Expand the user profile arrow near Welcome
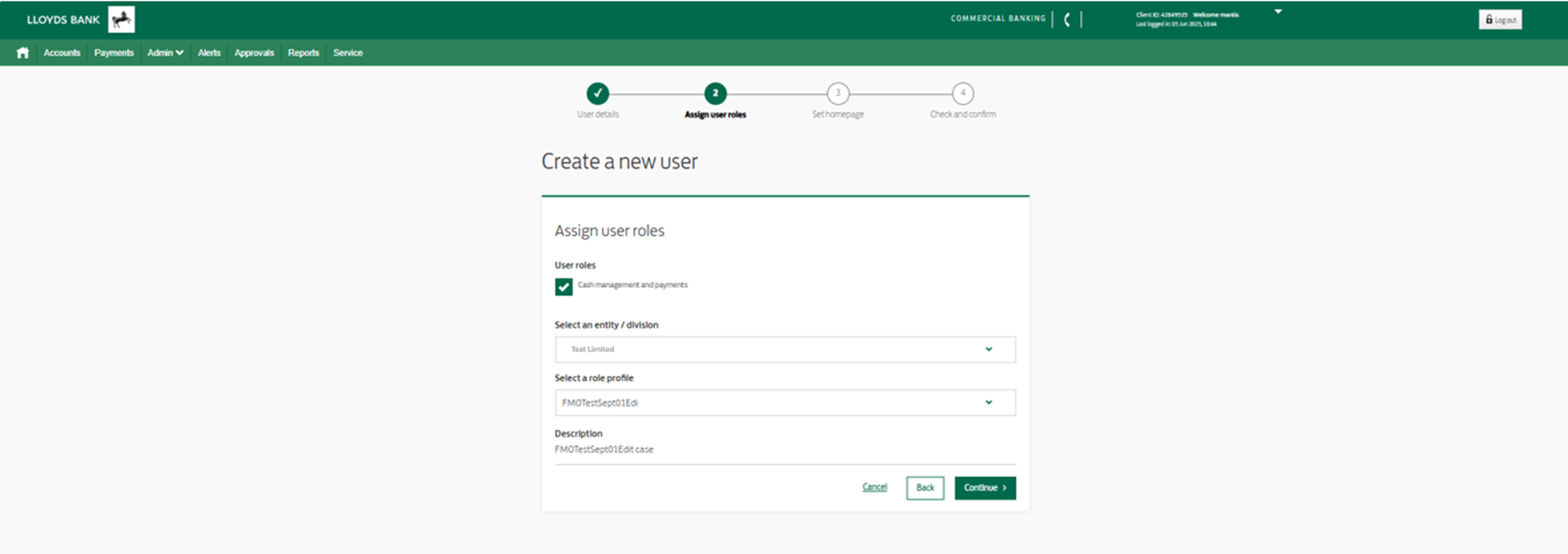Image resolution: width=1568 pixels, height=554 pixels. pyautogui.click(x=1278, y=12)
